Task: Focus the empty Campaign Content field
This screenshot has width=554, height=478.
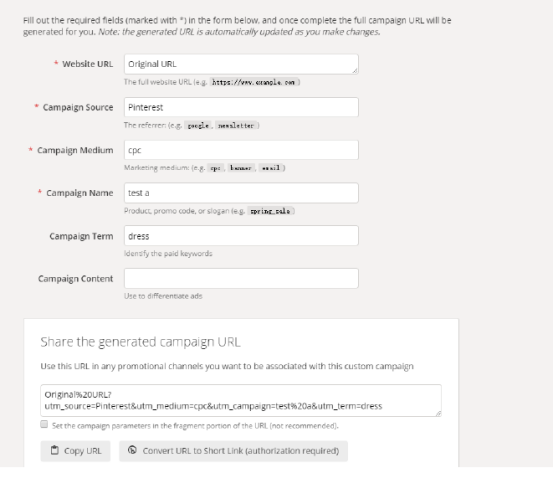Action: tap(241, 278)
